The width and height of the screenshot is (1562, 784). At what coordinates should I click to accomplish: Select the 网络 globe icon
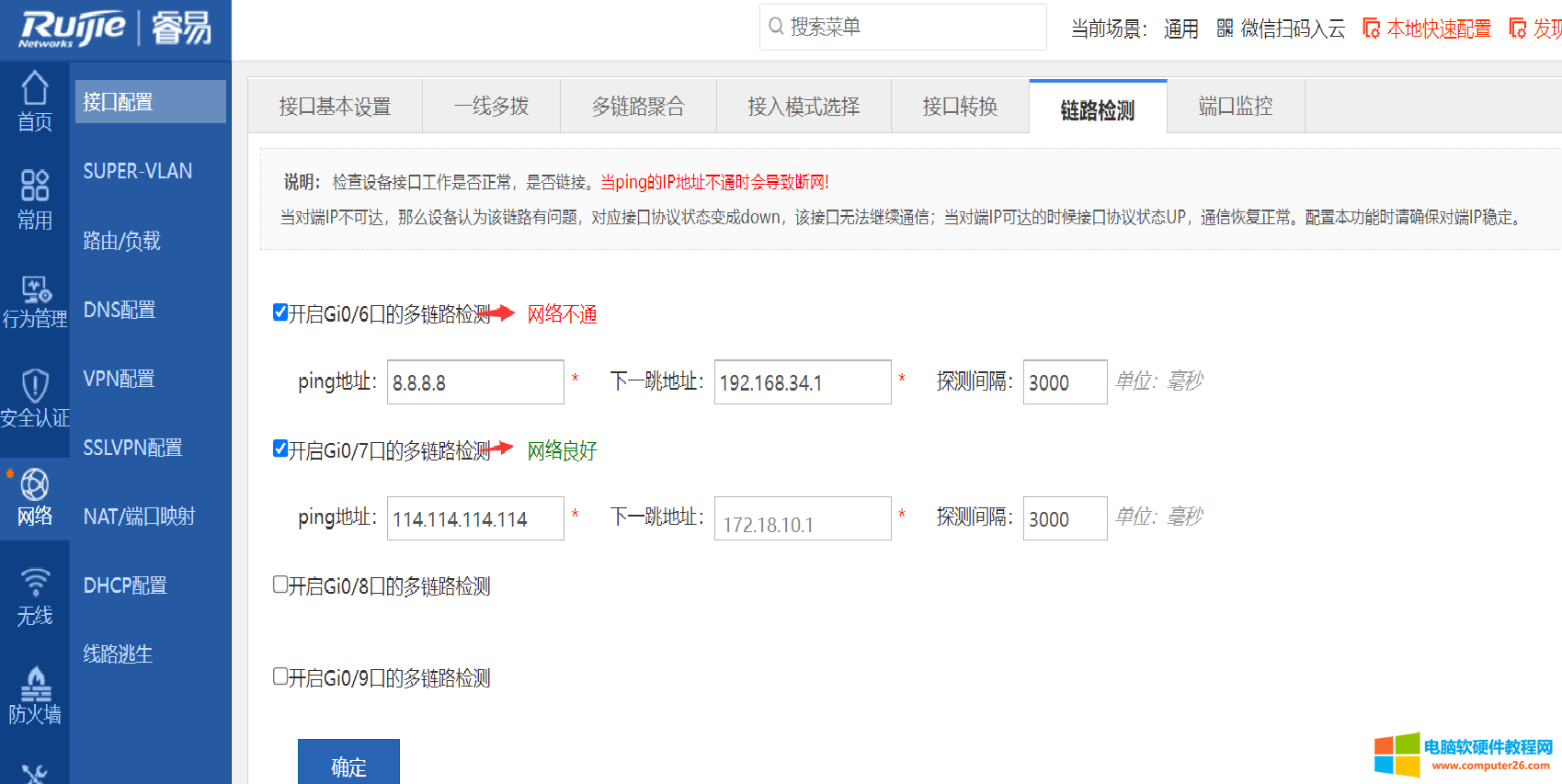click(35, 484)
